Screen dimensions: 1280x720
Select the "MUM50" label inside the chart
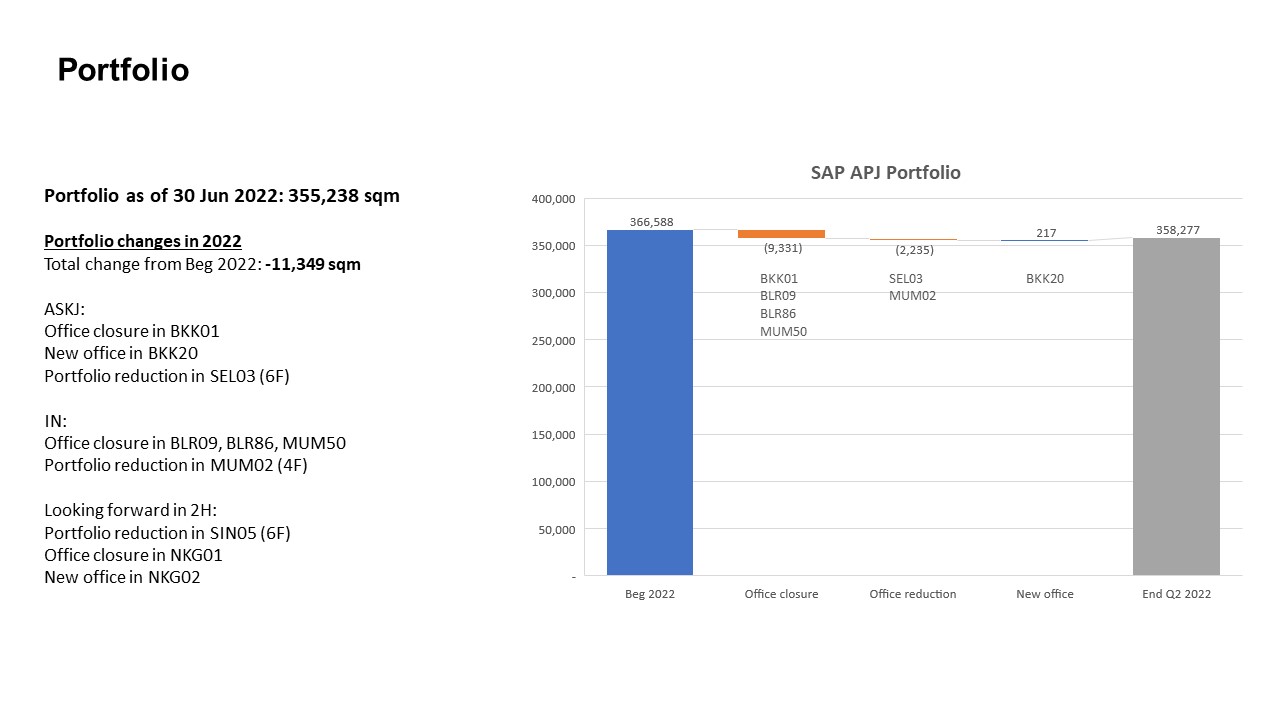[x=783, y=332]
